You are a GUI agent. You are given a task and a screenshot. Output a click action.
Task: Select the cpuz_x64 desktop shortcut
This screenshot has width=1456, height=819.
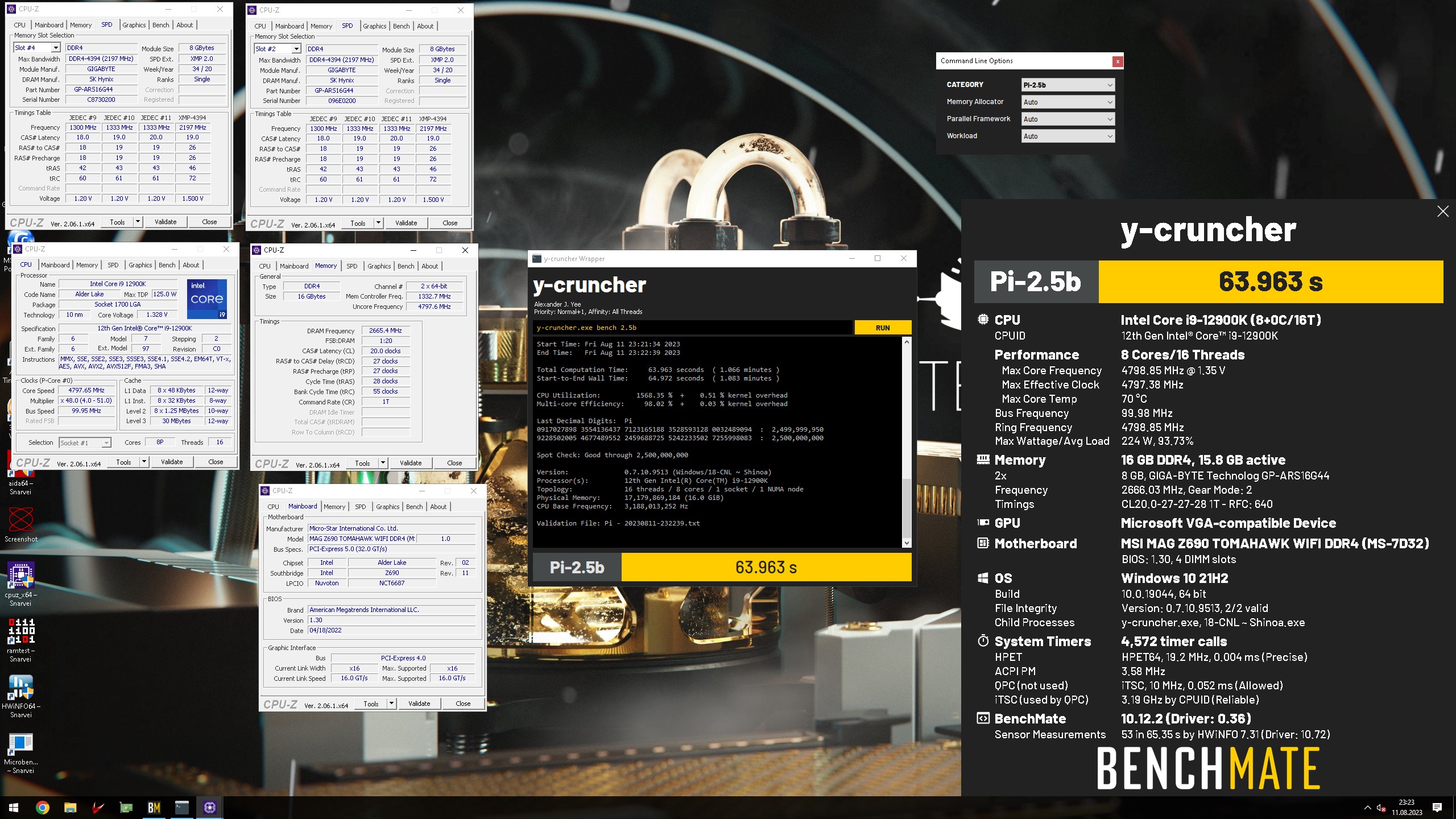pyautogui.click(x=21, y=584)
